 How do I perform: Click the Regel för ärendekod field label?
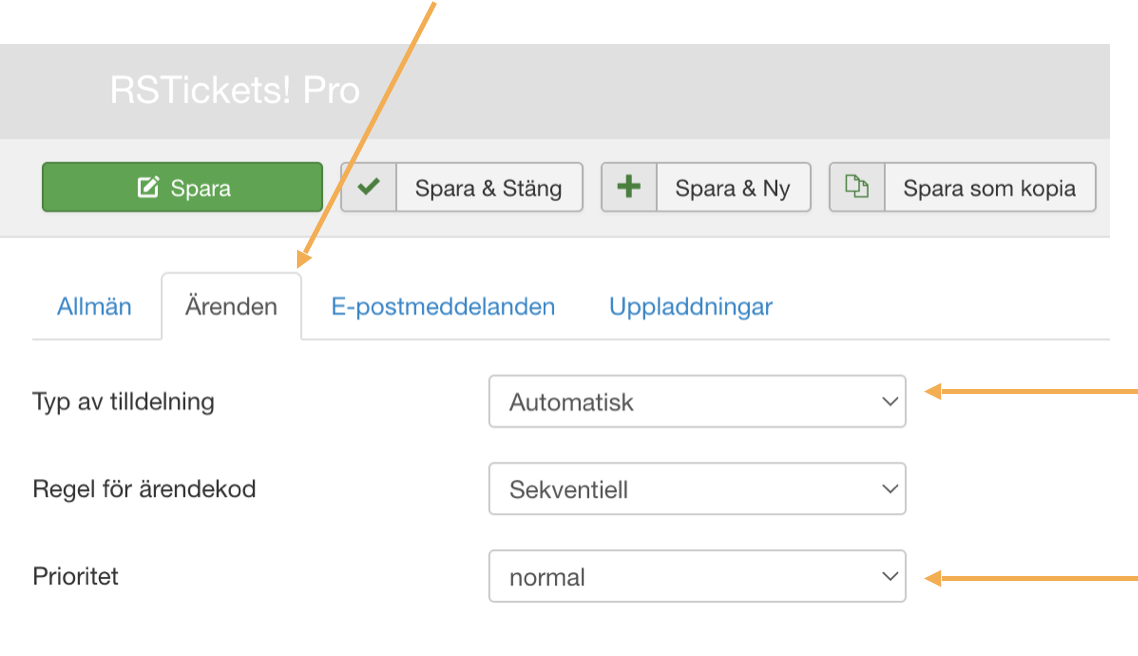point(144,489)
